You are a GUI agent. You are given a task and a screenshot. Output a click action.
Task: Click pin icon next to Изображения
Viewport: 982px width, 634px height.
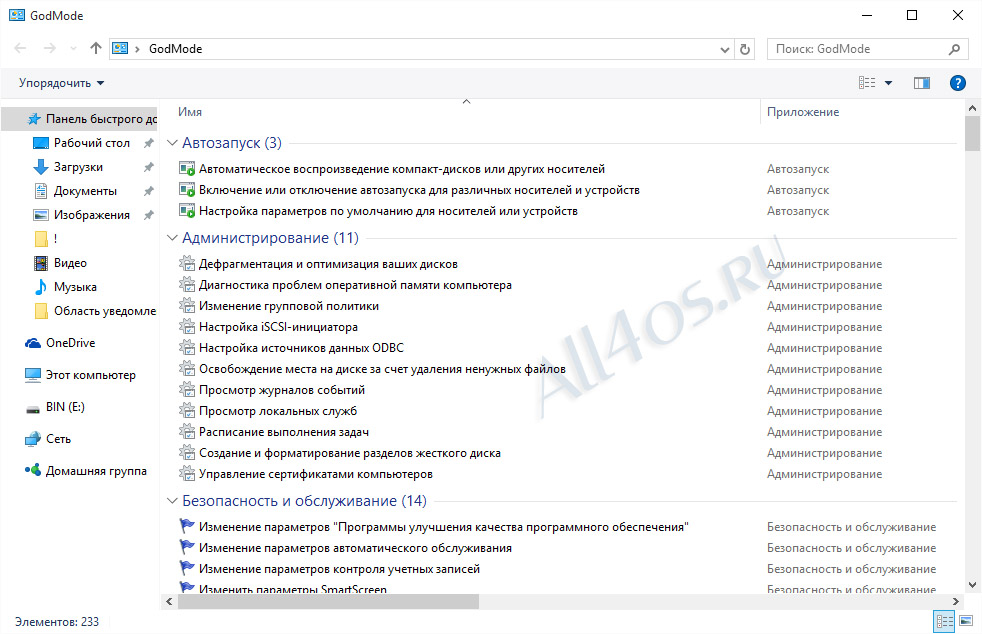[x=148, y=214]
